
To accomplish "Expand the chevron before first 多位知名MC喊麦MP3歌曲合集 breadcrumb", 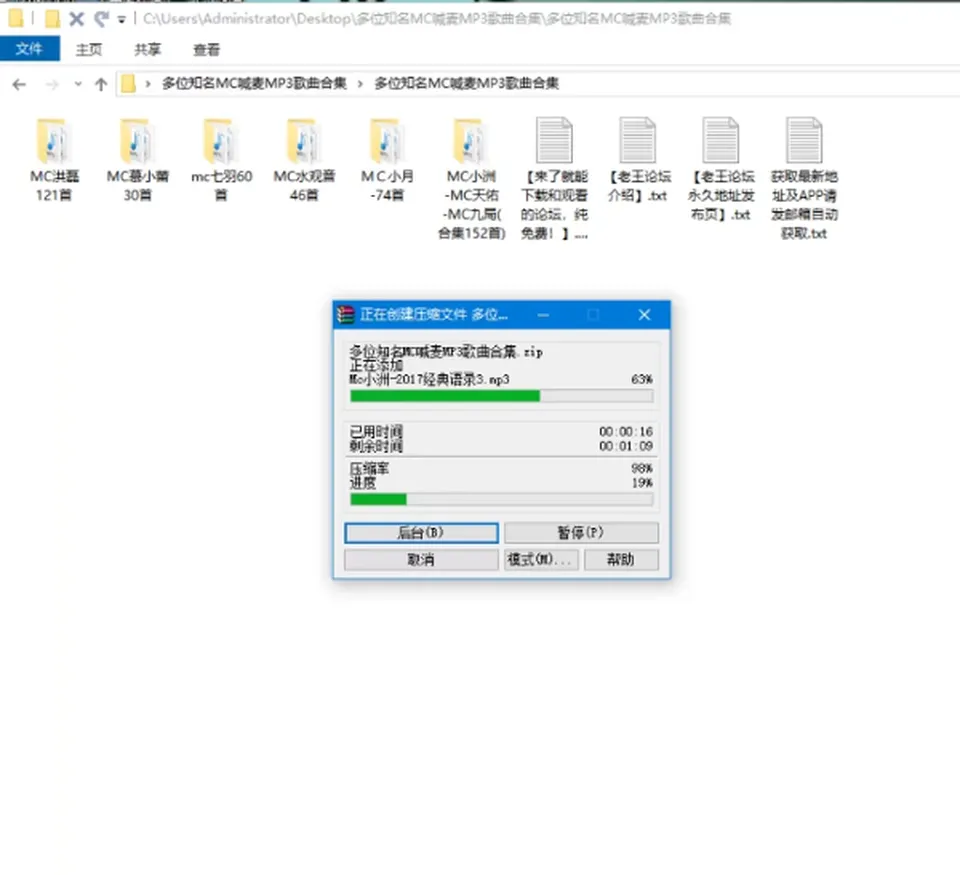I will (148, 84).
